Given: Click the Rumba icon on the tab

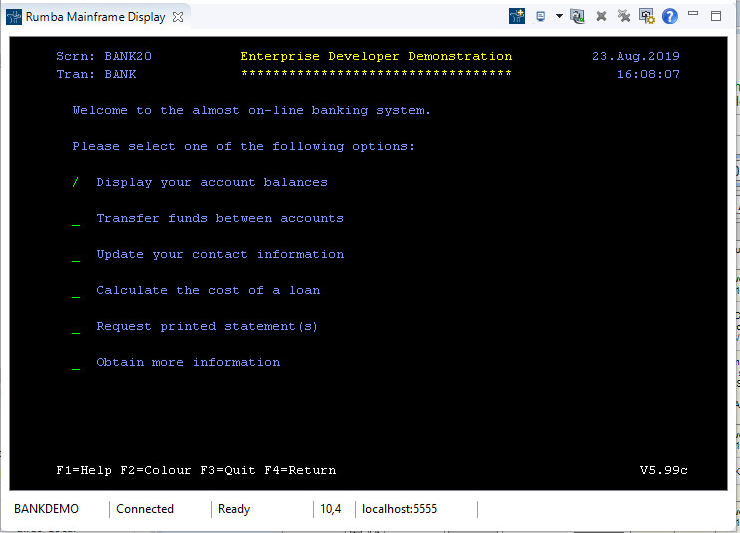Looking at the screenshot, I should (x=14, y=17).
